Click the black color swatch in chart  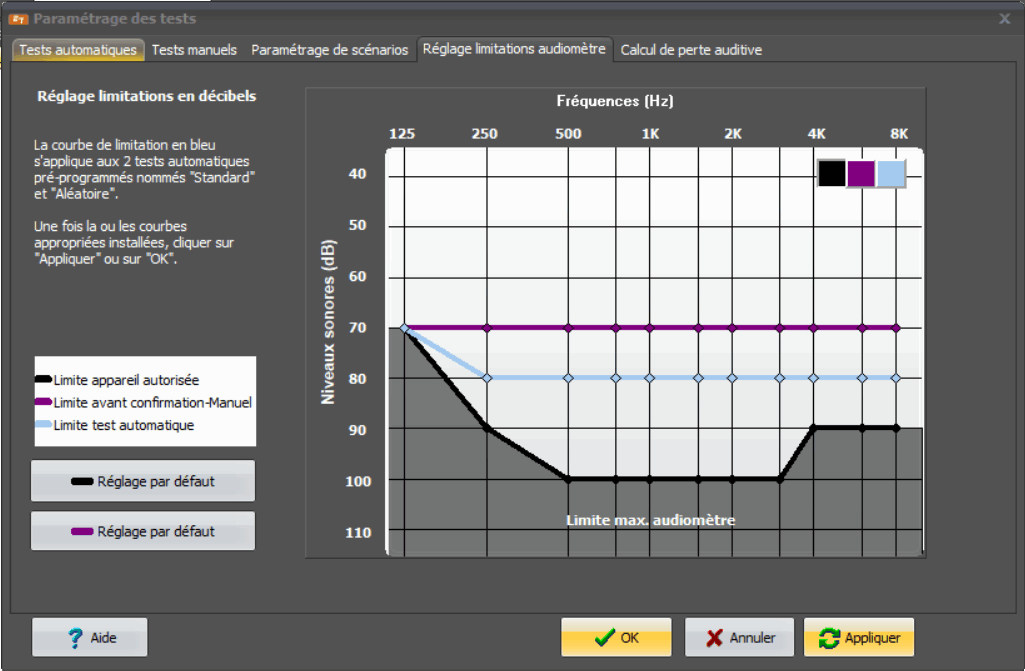(x=832, y=173)
